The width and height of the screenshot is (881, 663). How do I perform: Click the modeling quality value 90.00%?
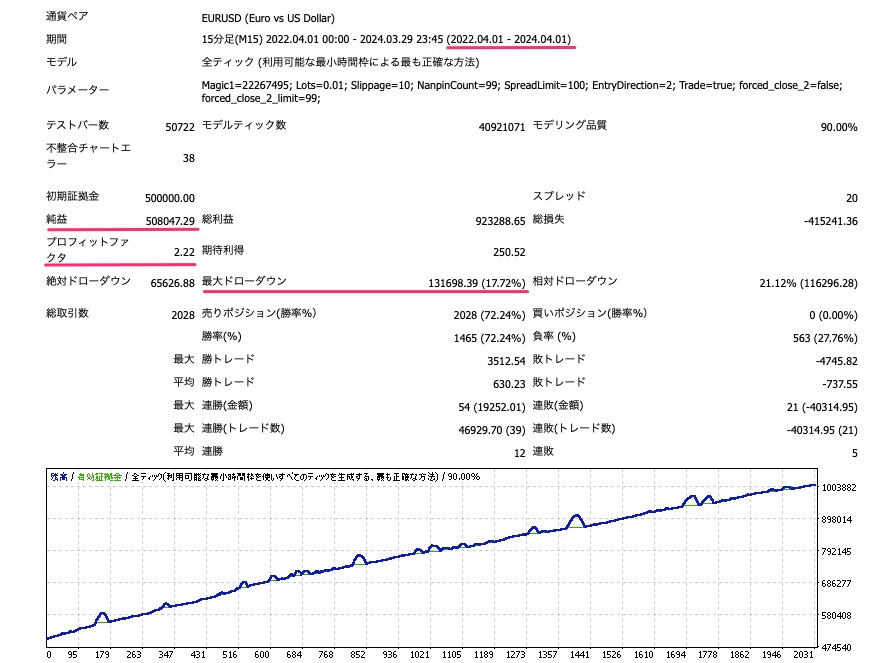(839, 127)
